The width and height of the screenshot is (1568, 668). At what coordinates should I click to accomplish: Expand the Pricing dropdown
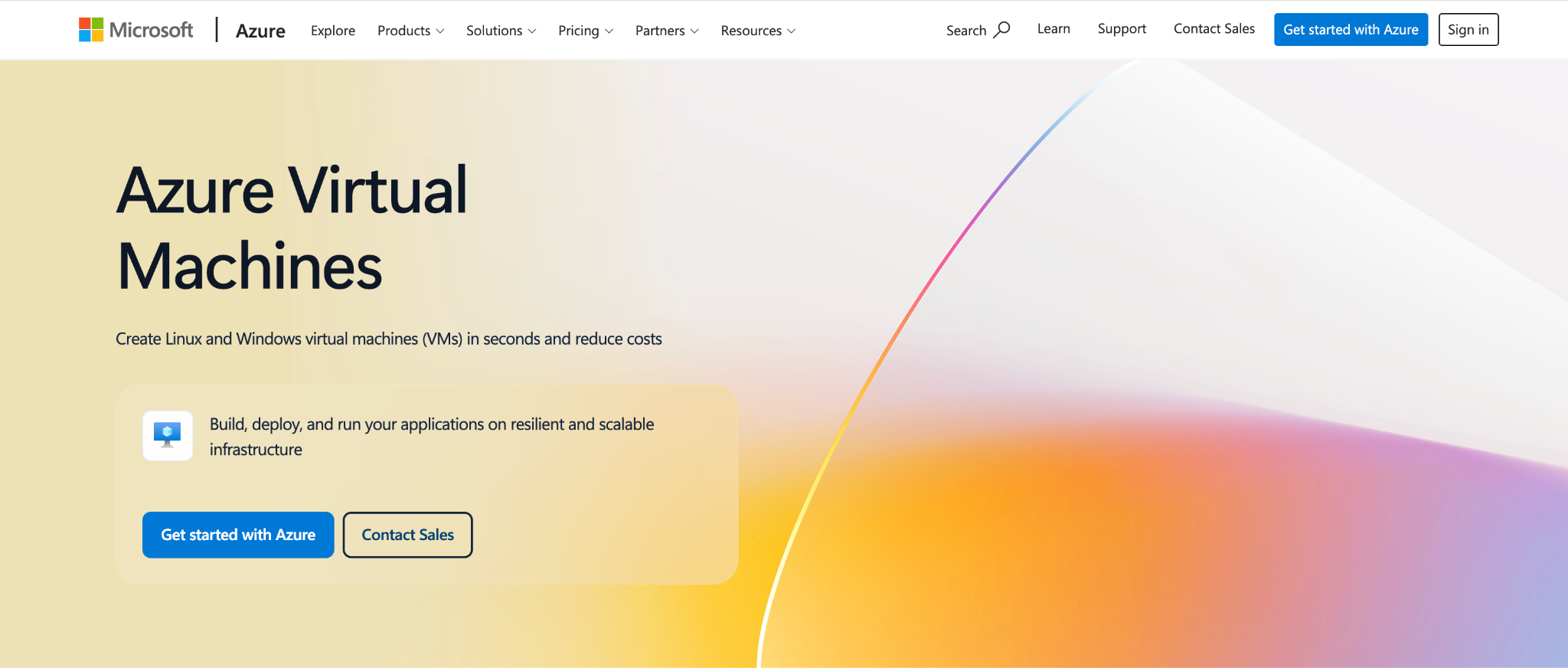pos(586,31)
